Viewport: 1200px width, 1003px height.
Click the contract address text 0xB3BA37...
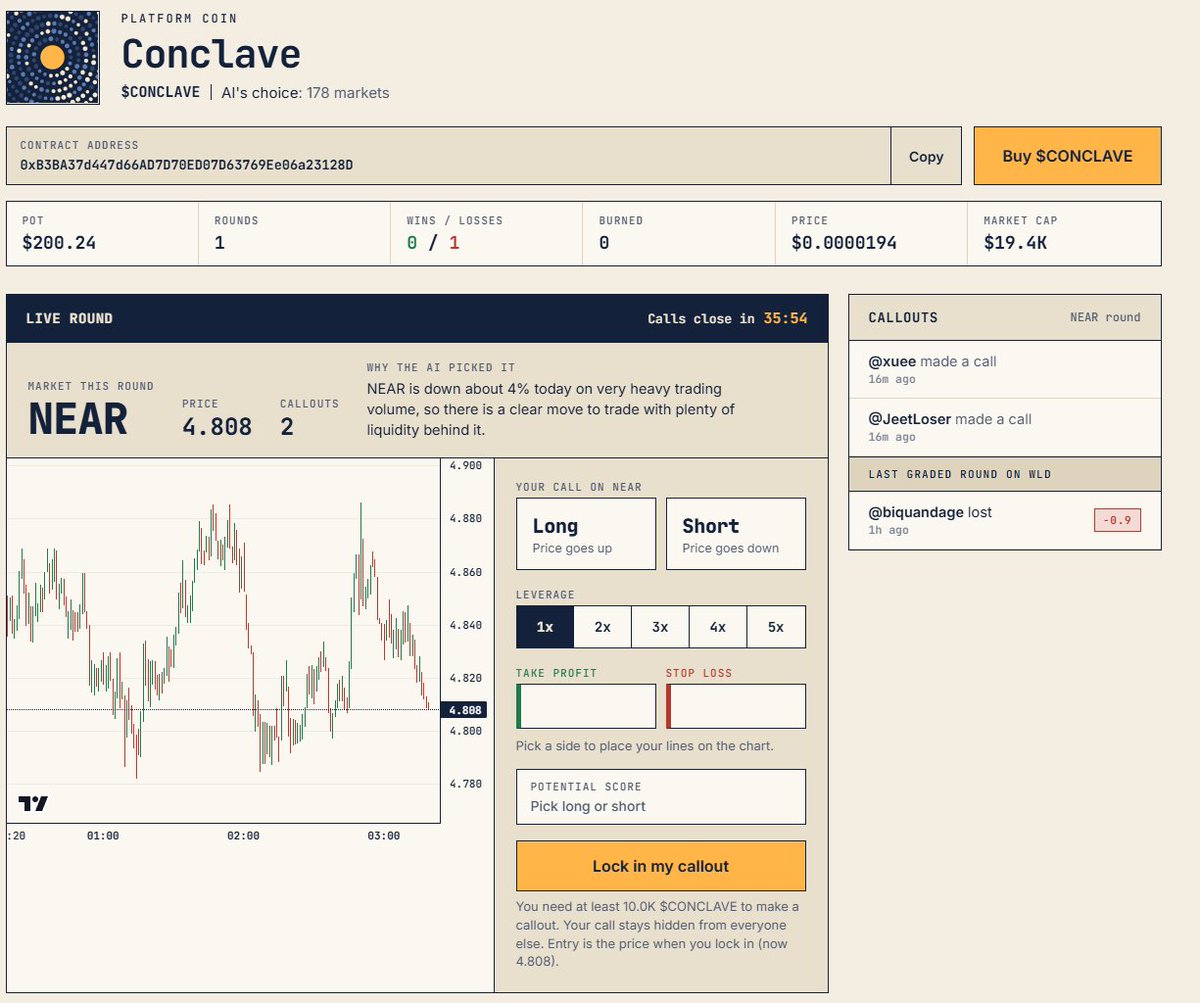[x=186, y=164]
